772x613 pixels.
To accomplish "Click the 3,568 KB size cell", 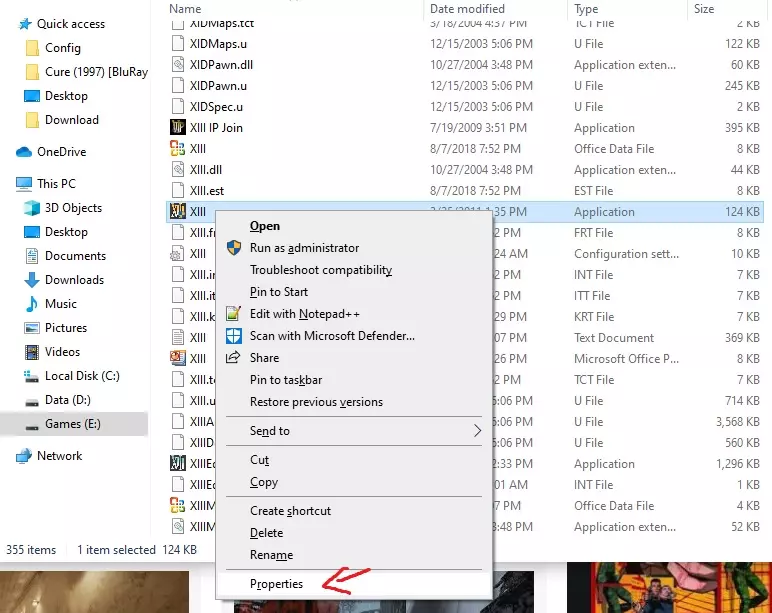I will tap(738, 422).
